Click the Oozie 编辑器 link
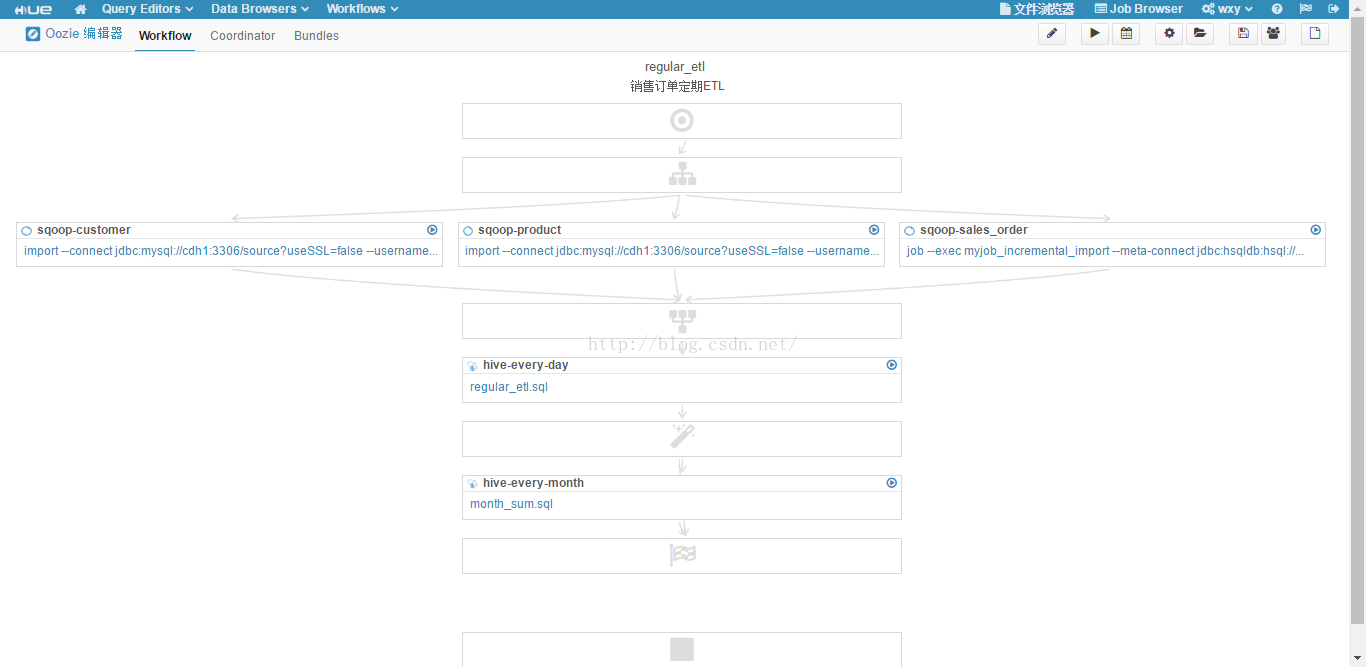The width and height of the screenshot is (1366, 667). tap(74, 34)
